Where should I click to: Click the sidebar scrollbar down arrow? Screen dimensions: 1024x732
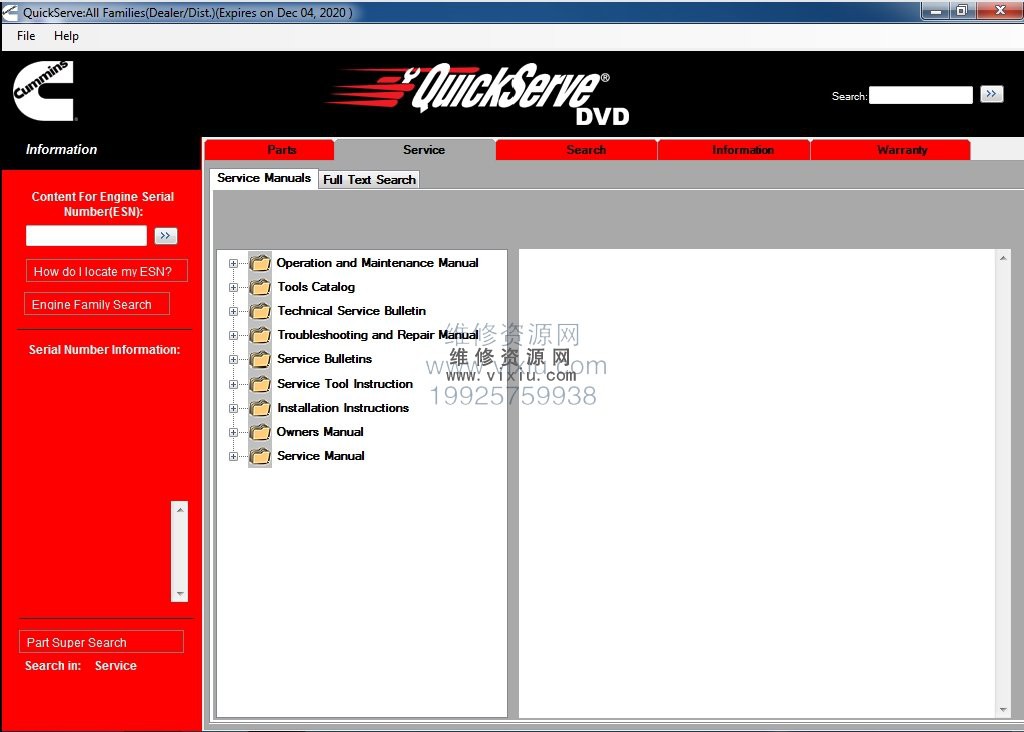(180, 594)
